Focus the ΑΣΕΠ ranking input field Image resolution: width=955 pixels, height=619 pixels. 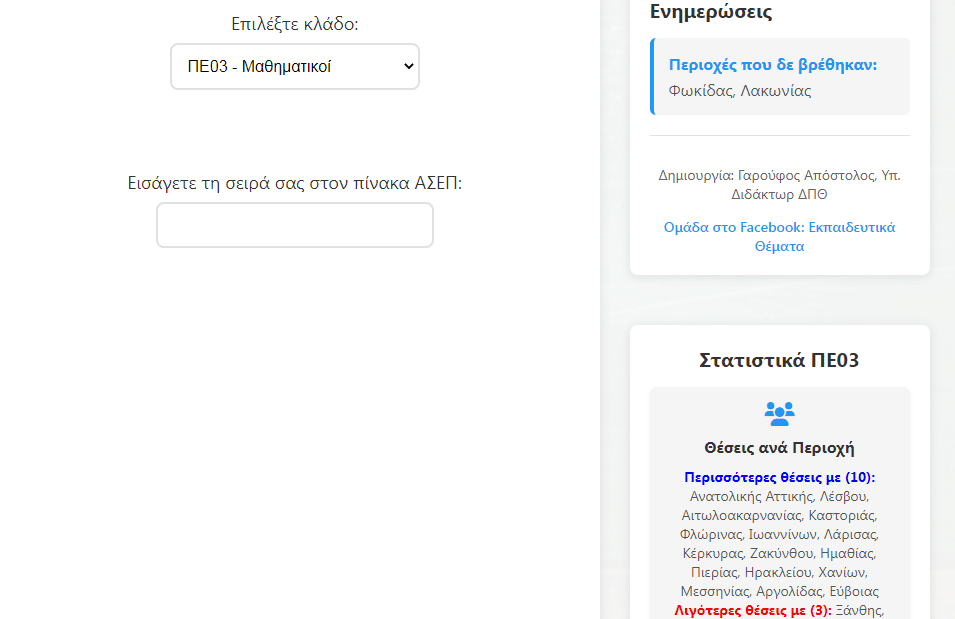294,225
